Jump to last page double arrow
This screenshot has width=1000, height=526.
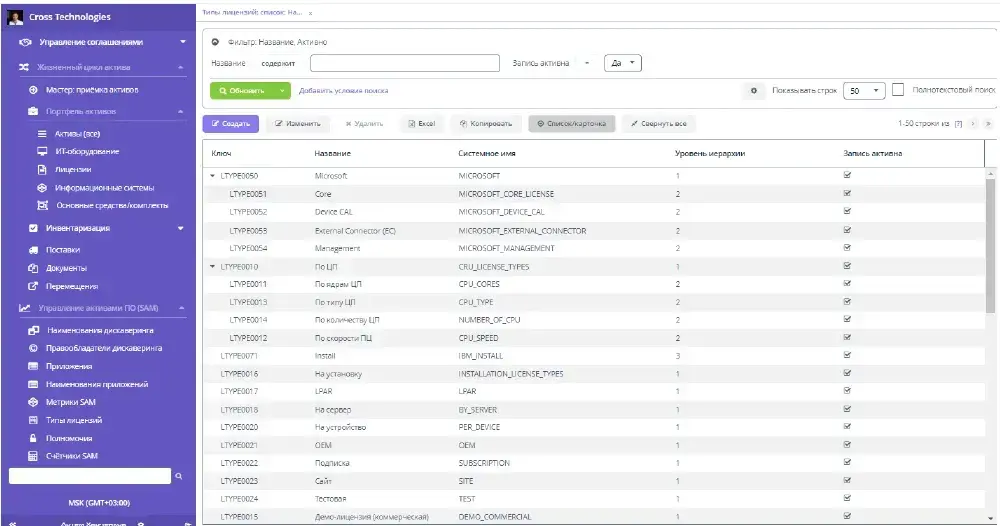(x=988, y=124)
